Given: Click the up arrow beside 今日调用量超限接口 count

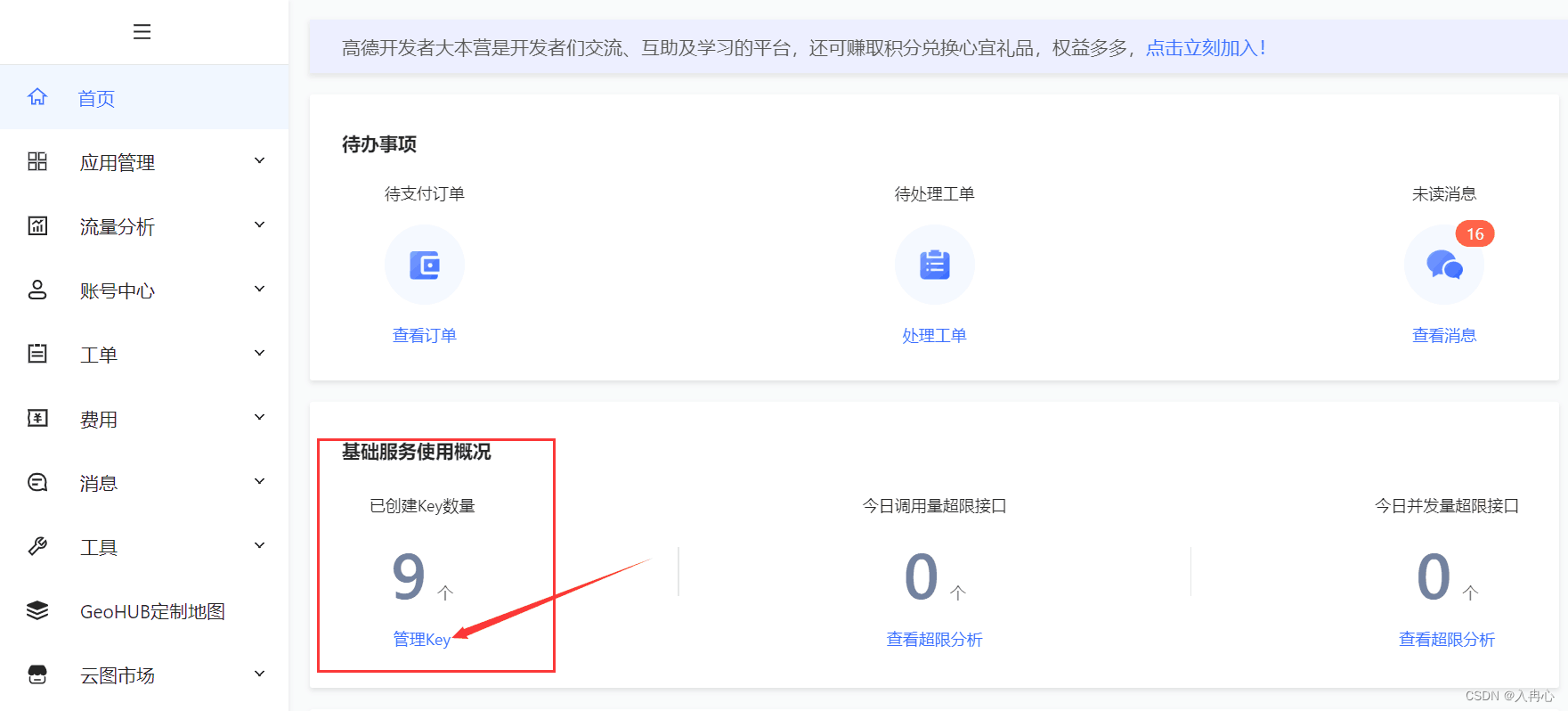Looking at the screenshot, I should coord(958,592).
